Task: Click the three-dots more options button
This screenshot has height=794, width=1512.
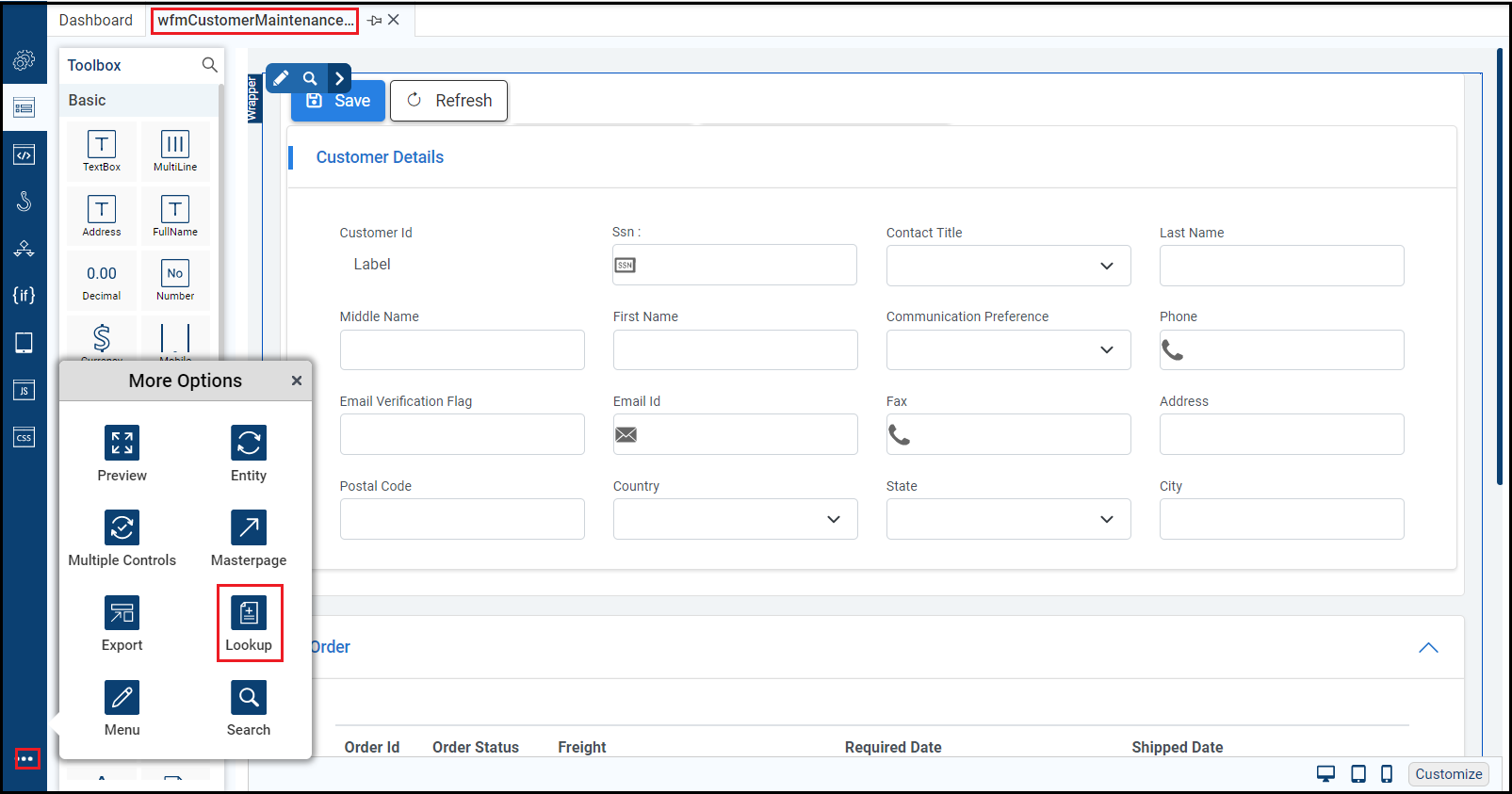Action: [x=26, y=758]
